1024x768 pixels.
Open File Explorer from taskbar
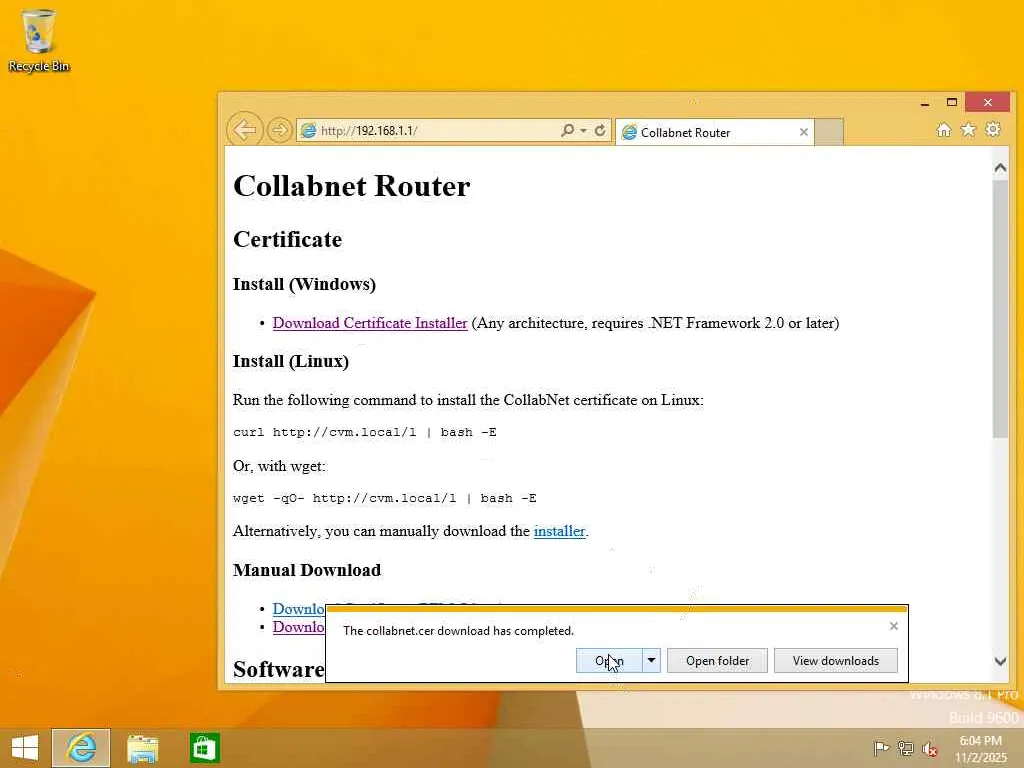click(142, 748)
